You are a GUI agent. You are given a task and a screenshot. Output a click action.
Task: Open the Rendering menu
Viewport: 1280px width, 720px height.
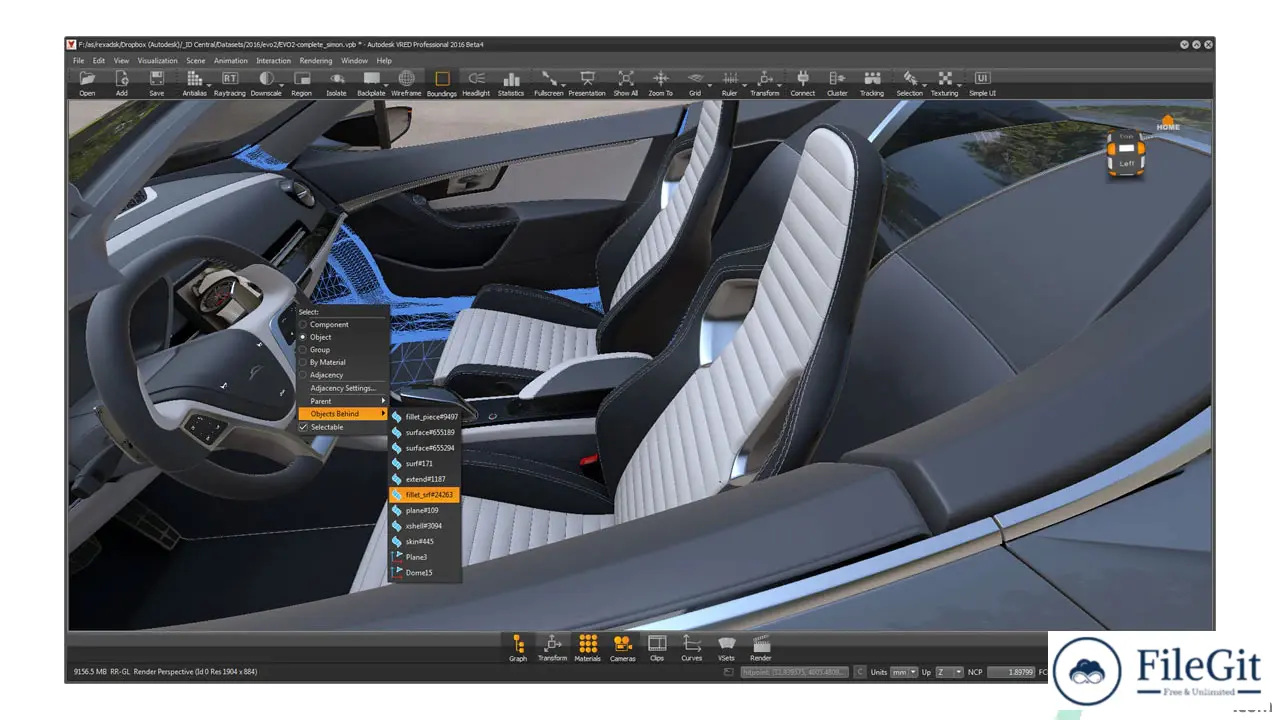coord(316,61)
